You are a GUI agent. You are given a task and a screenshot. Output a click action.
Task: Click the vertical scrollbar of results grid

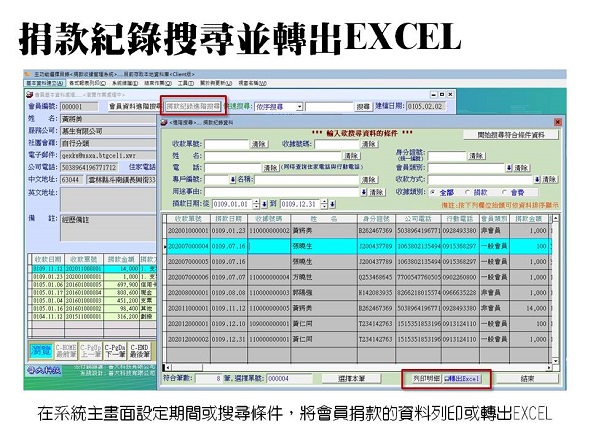[x=555, y=290]
